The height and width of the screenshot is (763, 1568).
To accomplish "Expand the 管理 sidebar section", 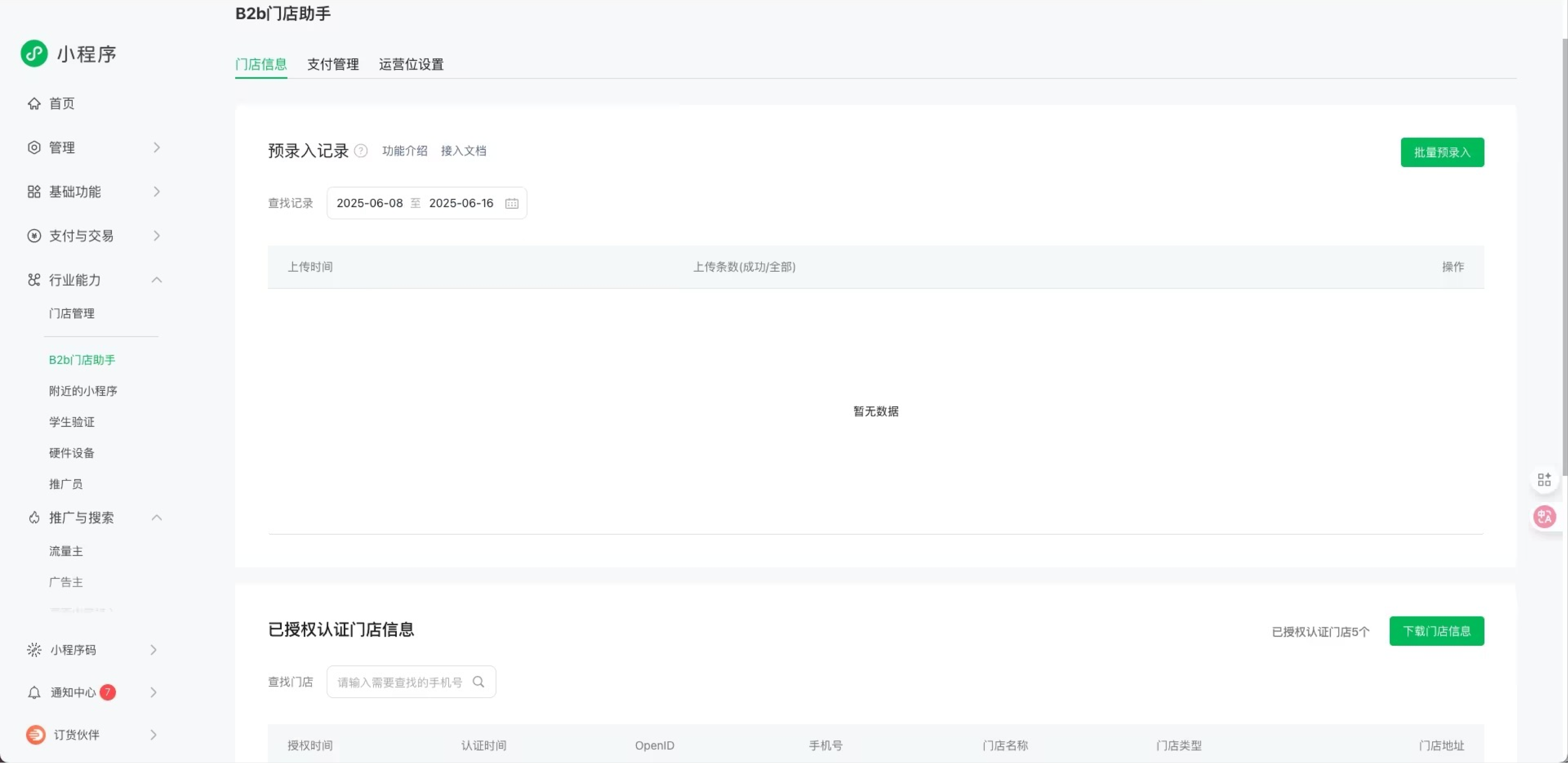I will click(x=92, y=148).
